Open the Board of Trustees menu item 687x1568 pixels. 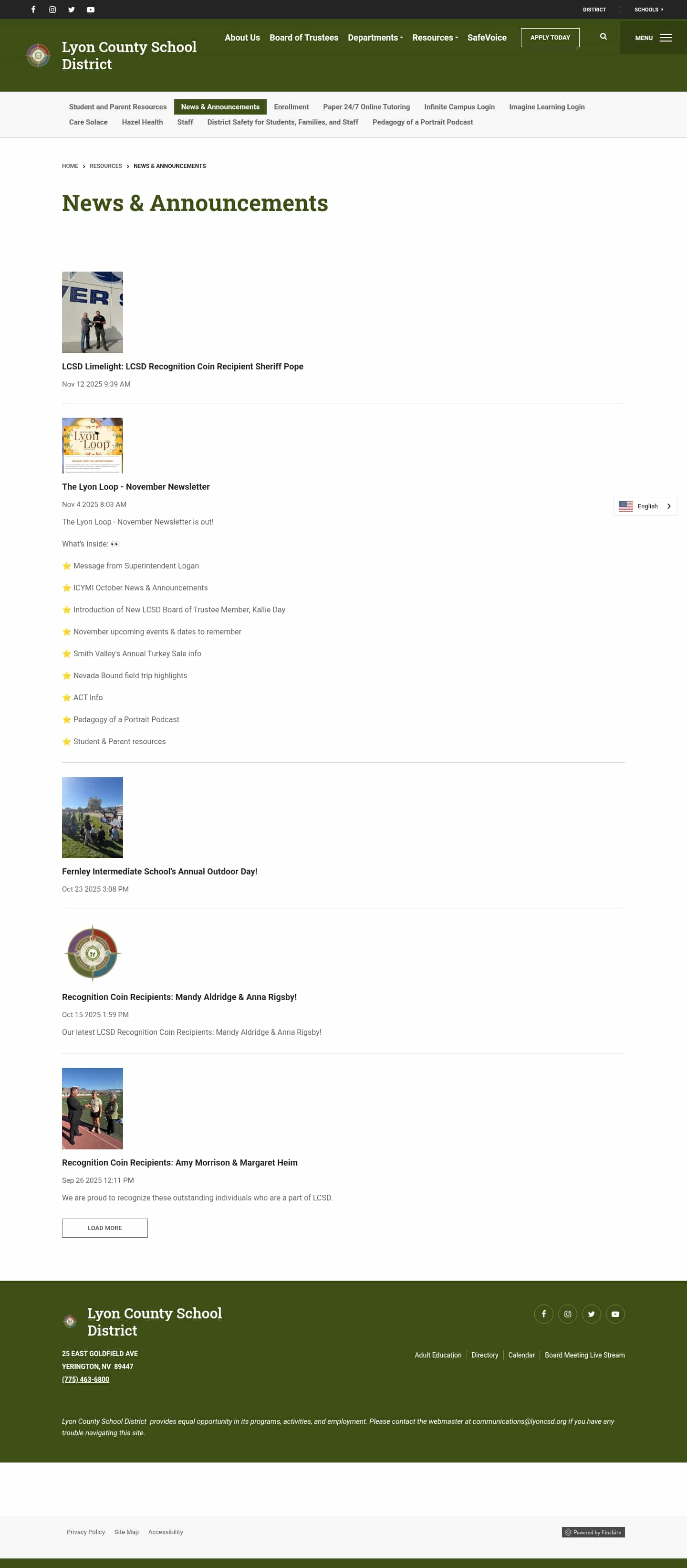coord(303,38)
